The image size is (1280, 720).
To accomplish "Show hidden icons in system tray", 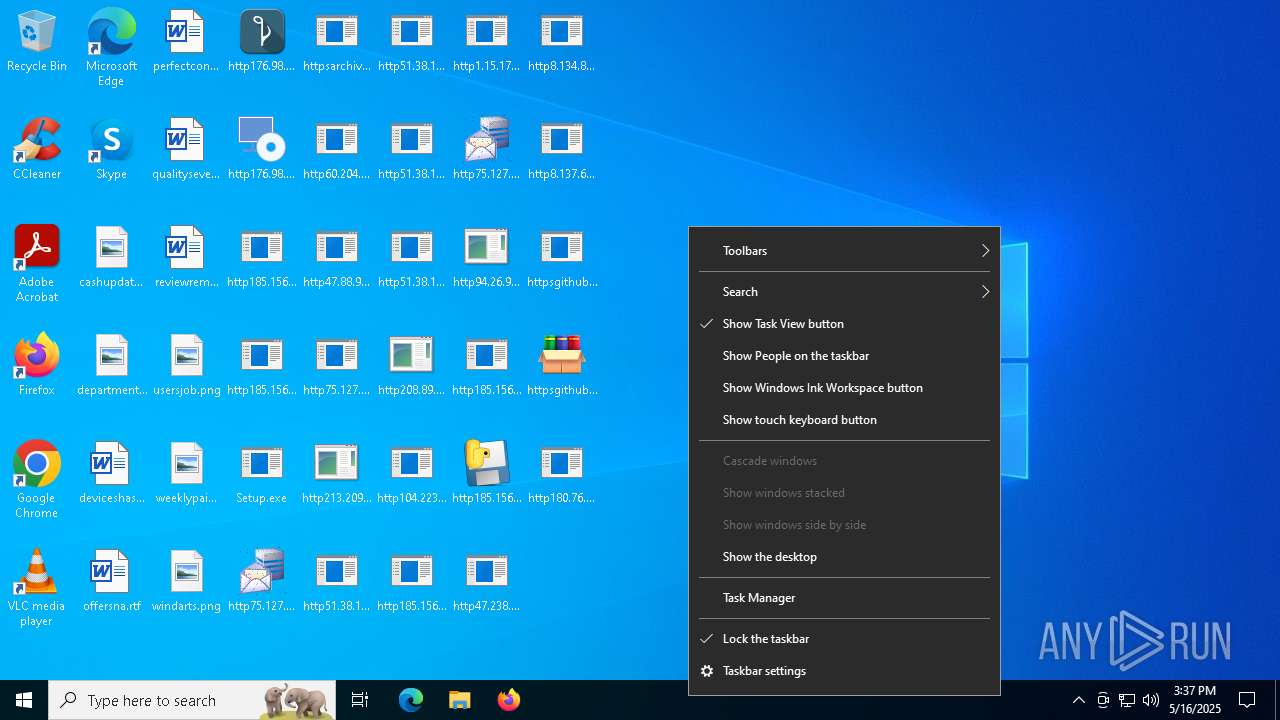I will 1078,700.
